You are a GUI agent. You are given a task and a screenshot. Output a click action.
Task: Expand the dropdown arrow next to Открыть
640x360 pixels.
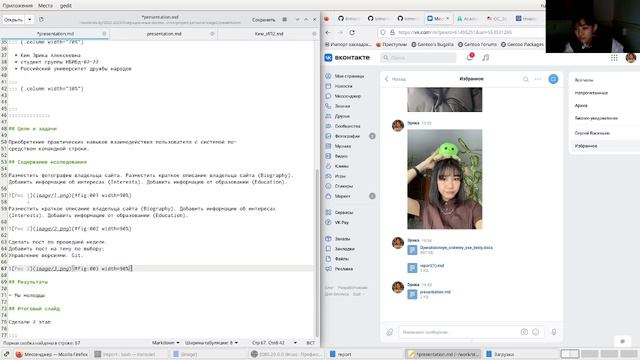click(x=29, y=20)
